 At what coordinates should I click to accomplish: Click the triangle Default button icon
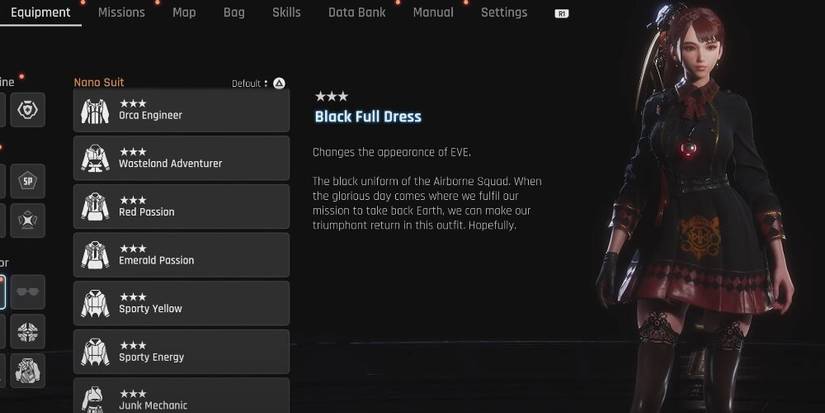coord(279,83)
